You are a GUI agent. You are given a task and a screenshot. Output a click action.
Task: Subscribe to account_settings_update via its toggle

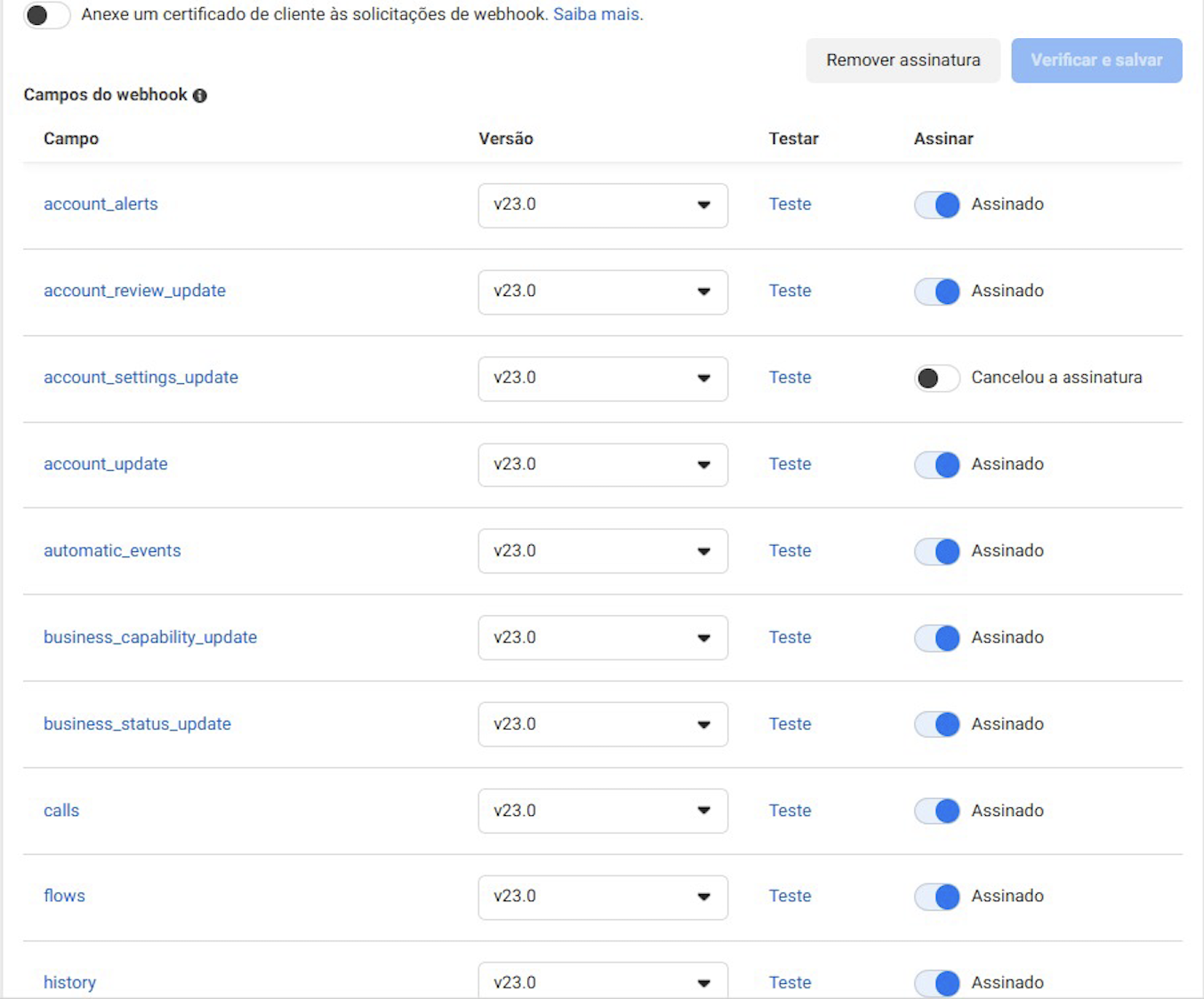[936, 379]
